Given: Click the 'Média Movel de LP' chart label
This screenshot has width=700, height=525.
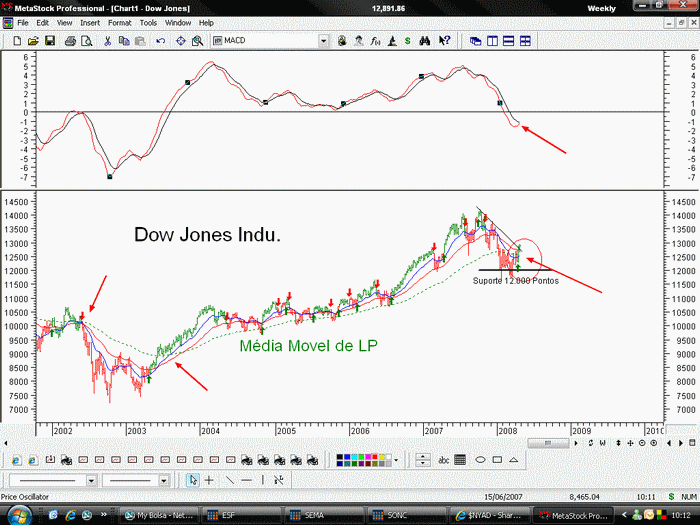Looking at the screenshot, I should (308, 346).
